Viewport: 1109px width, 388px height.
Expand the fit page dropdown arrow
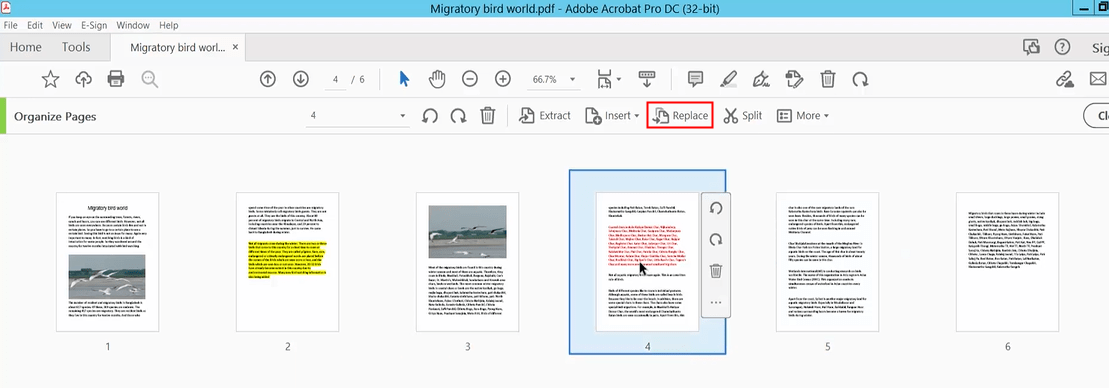[619, 79]
